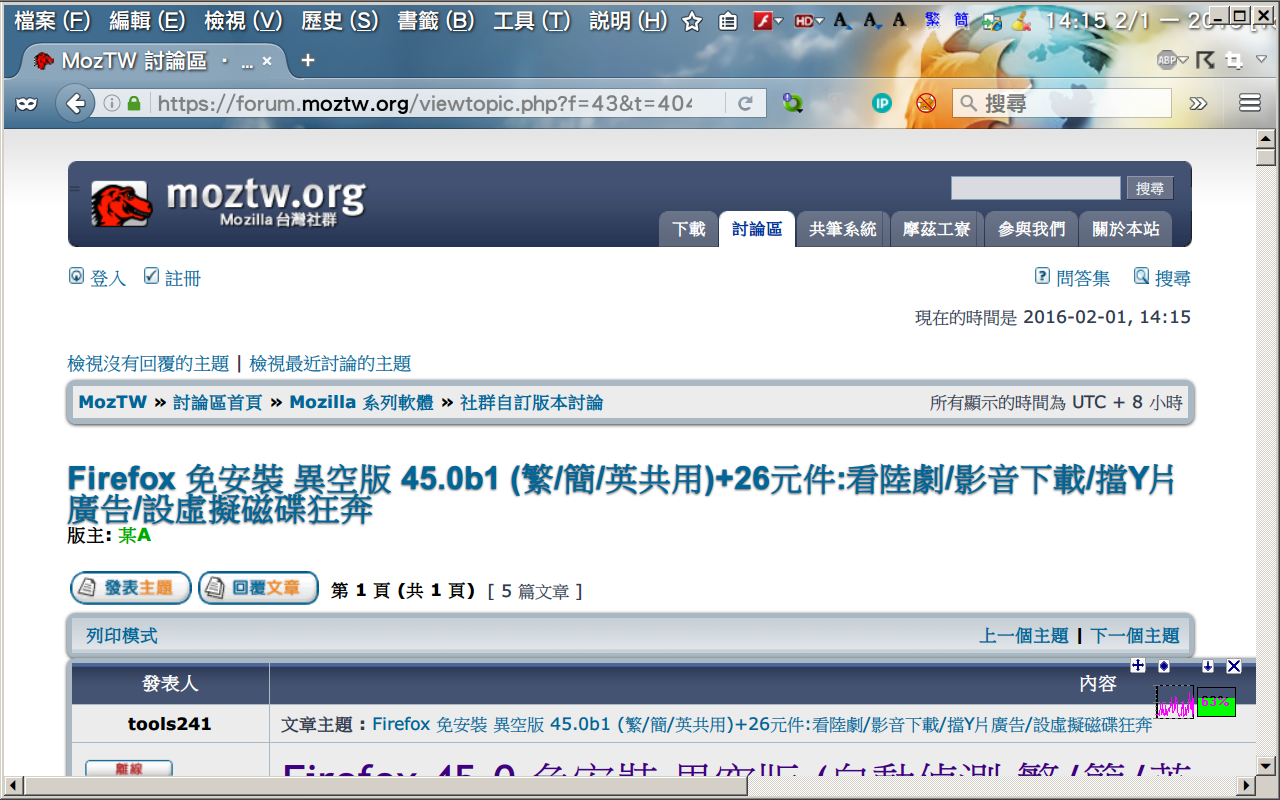The height and width of the screenshot is (800, 1280).
Task: Open the bookmarks list icon beside the star
Action: [728, 21]
